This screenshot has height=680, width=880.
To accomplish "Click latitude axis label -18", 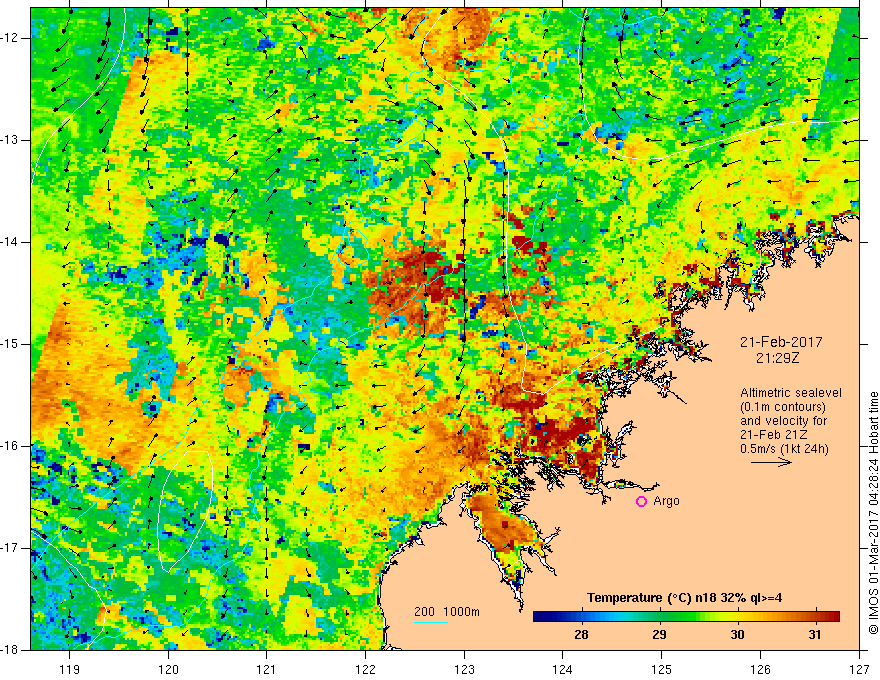I will click(11, 650).
